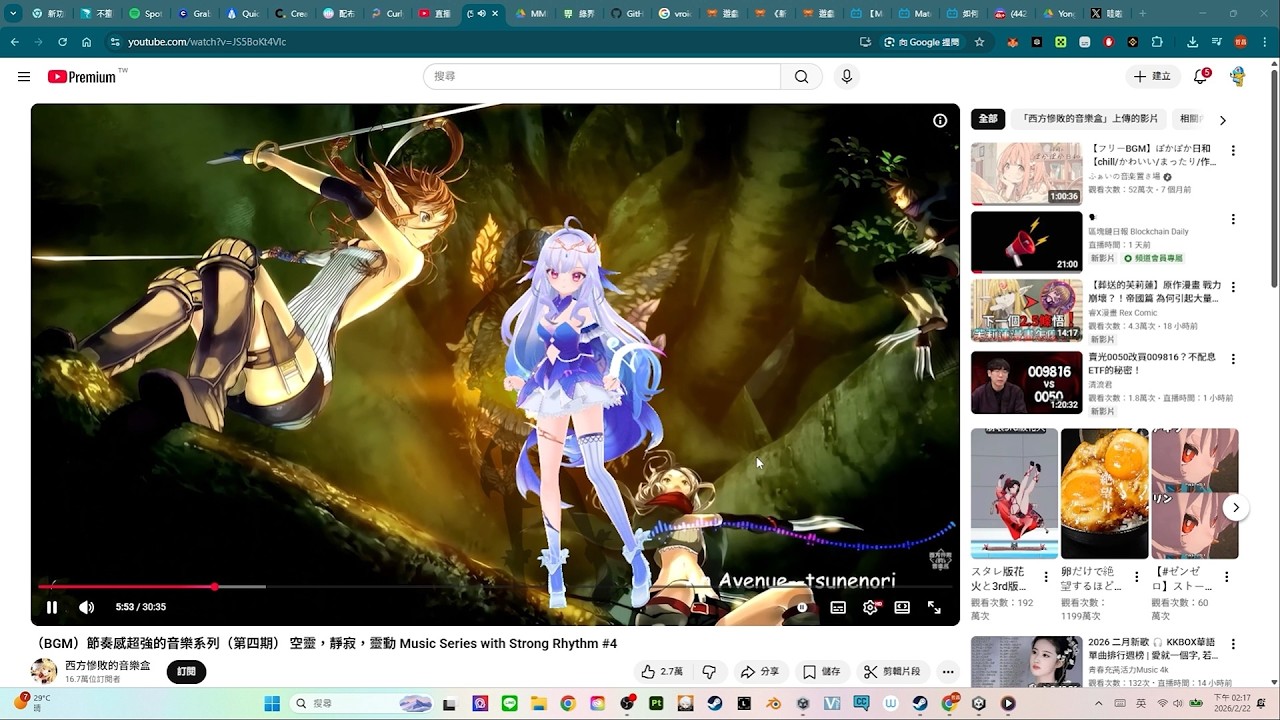Open a new browser tab
The width and height of the screenshot is (1280, 720).
[1142, 14]
